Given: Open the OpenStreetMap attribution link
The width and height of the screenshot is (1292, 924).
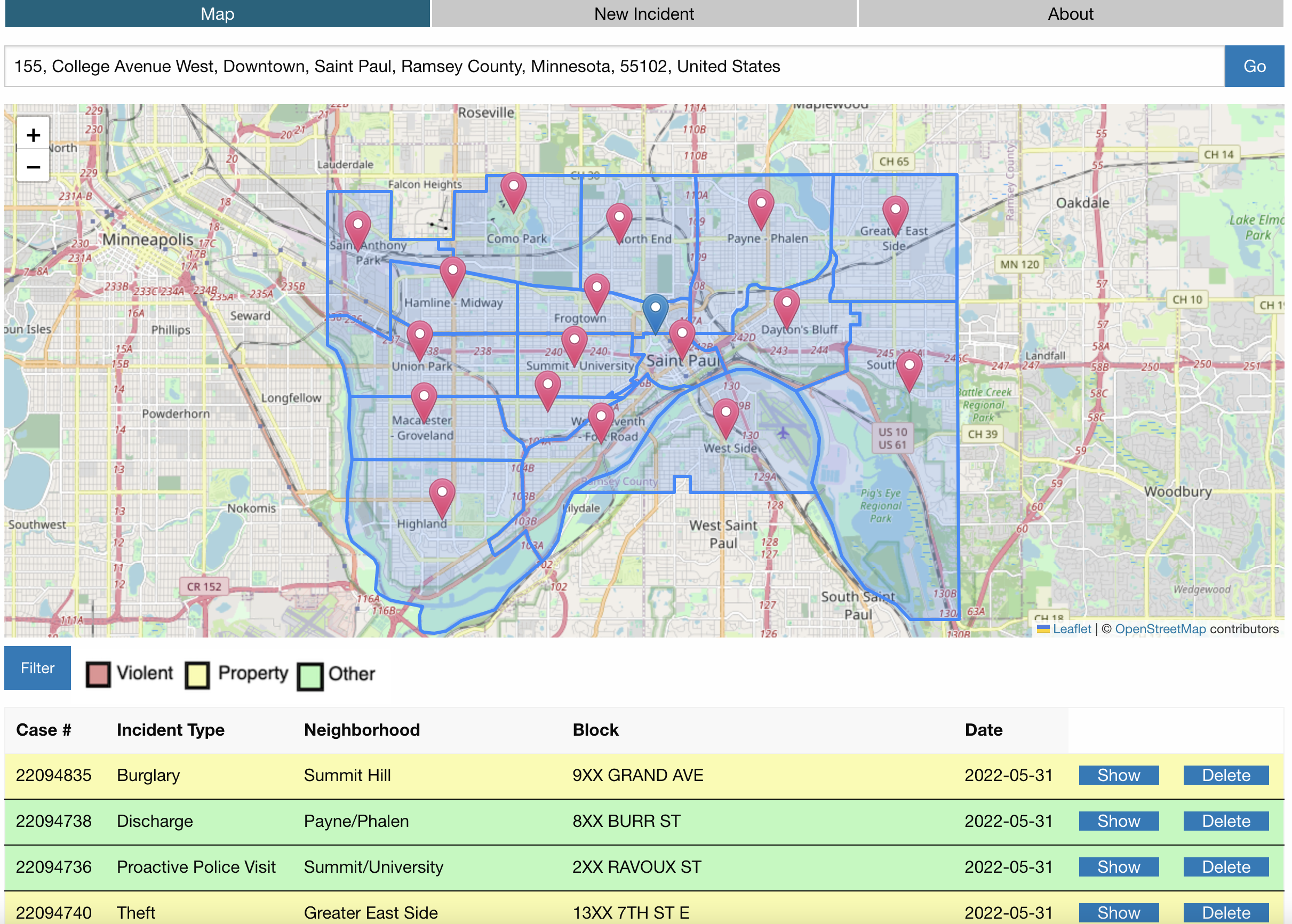Looking at the screenshot, I should pos(1160,628).
